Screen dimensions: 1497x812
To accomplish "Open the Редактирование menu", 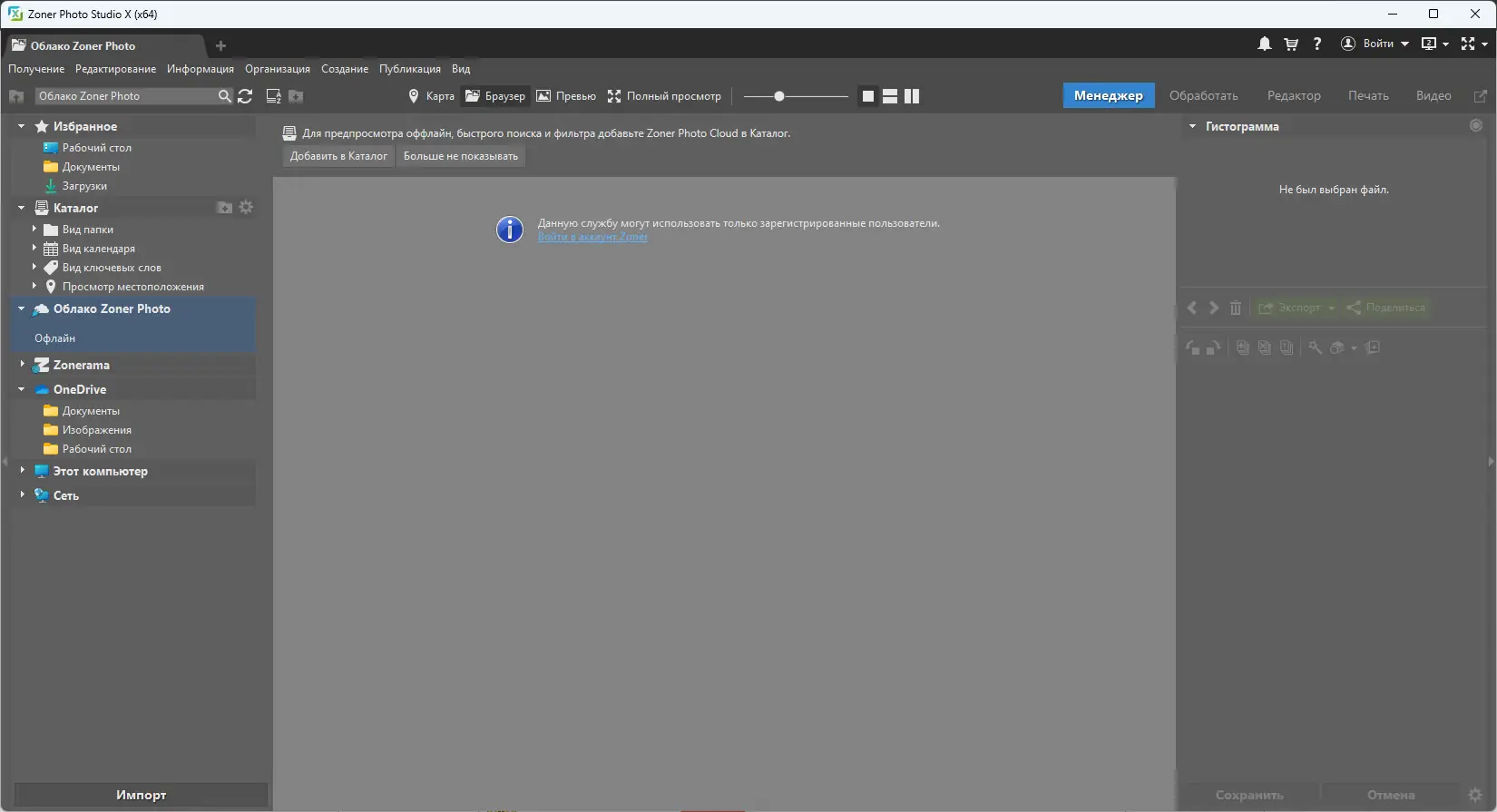I will (115, 69).
